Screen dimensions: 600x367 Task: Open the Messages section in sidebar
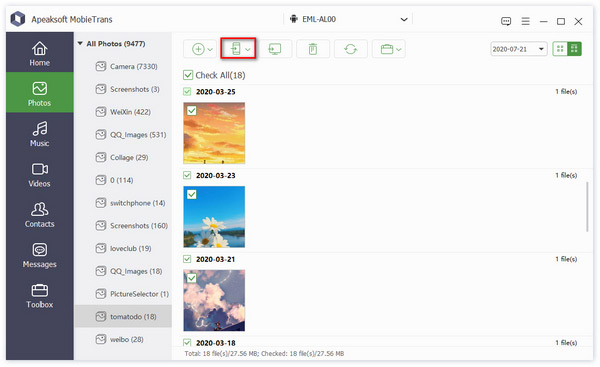39,255
